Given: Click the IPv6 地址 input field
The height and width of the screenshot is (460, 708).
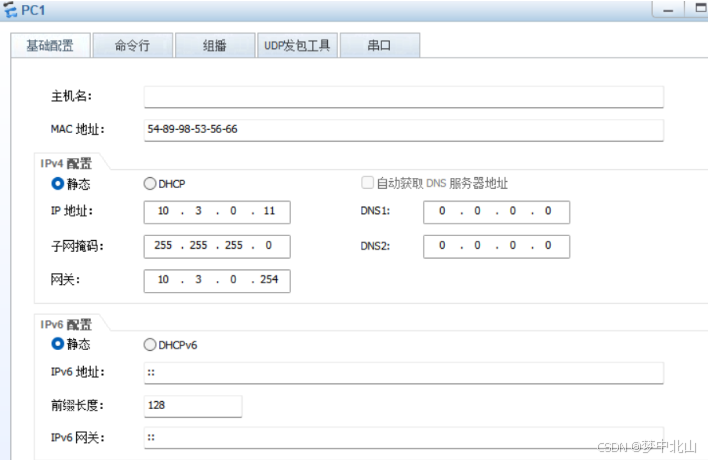Looking at the screenshot, I should pos(404,373).
